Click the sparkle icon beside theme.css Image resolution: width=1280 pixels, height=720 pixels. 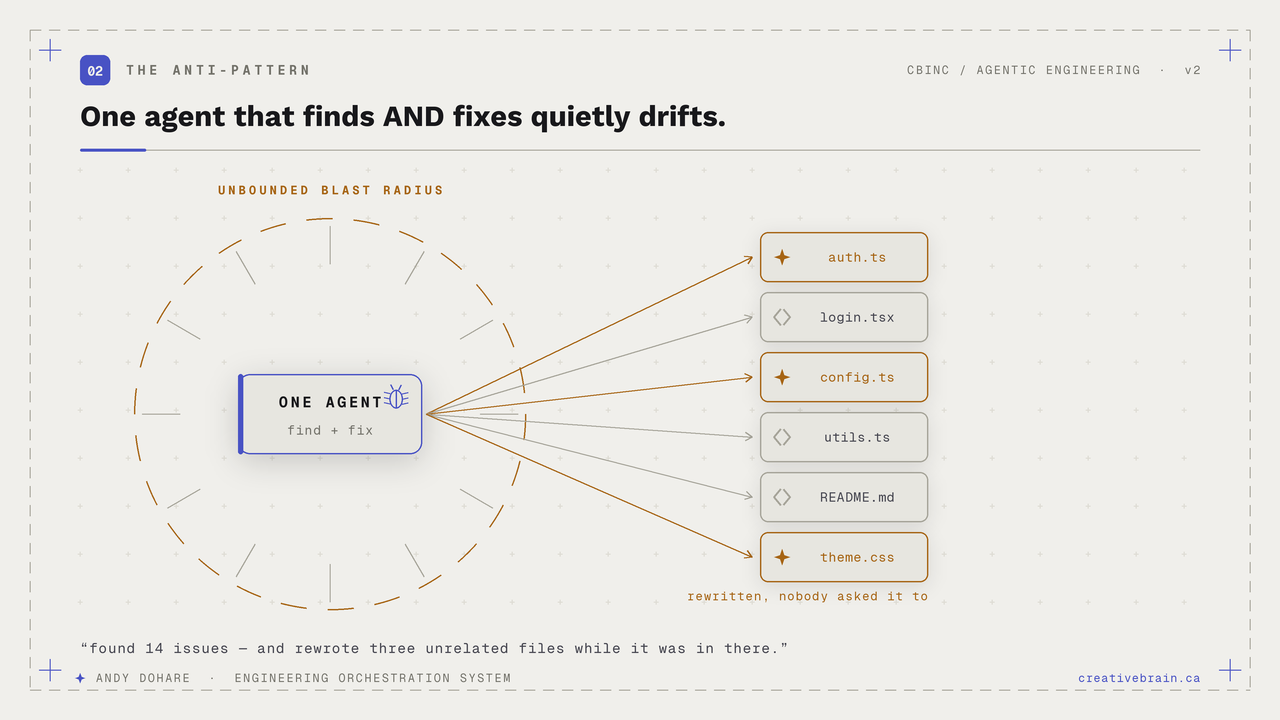tap(782, 557)
